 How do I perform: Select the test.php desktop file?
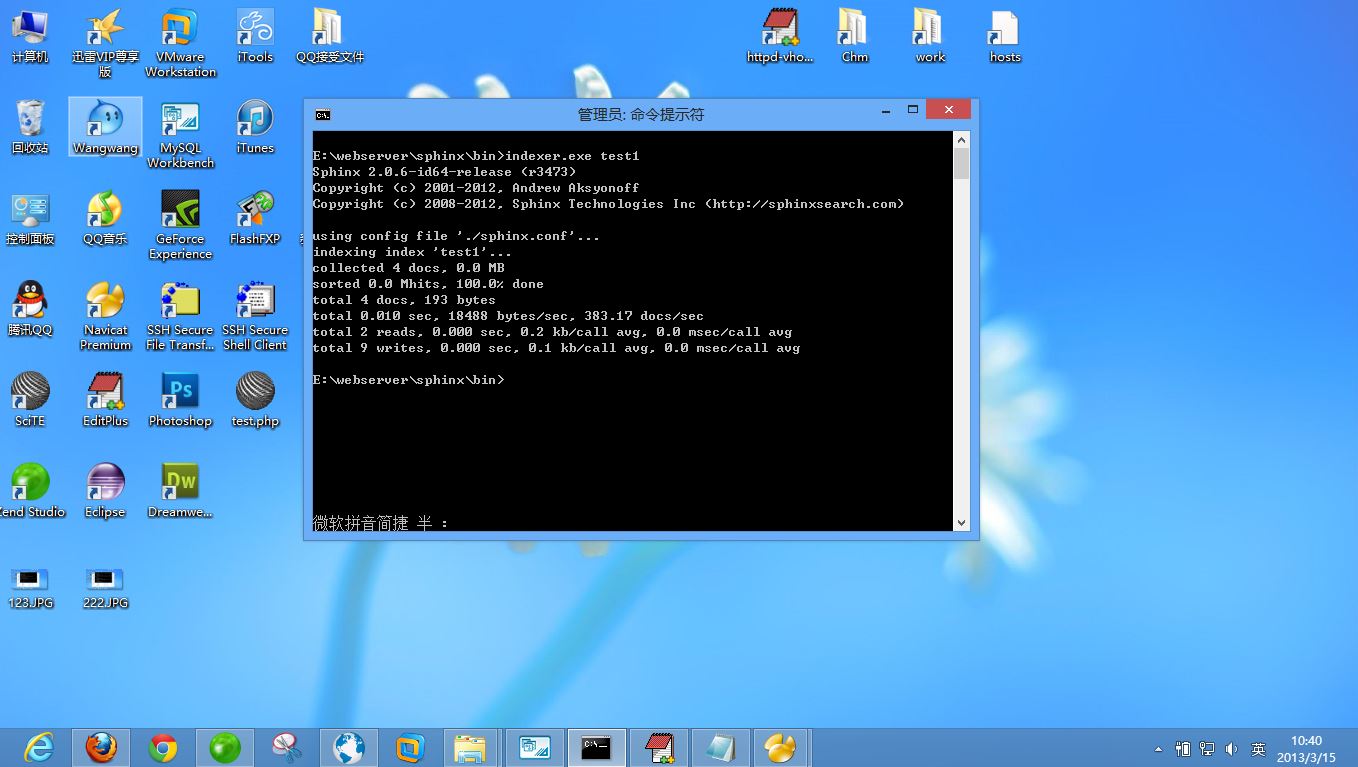pos(255,399)
